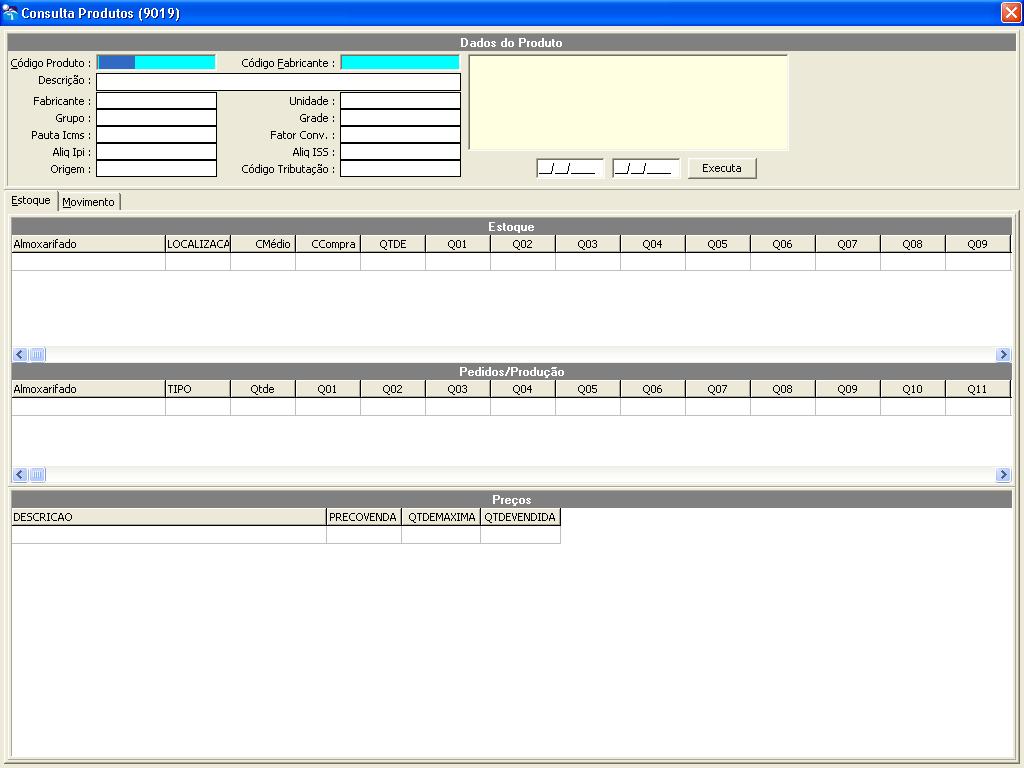The height and width of the screenshot is (768, 1024).
Task: Click the QTDEVENDIDA column header
Action: tap(520, 517)
